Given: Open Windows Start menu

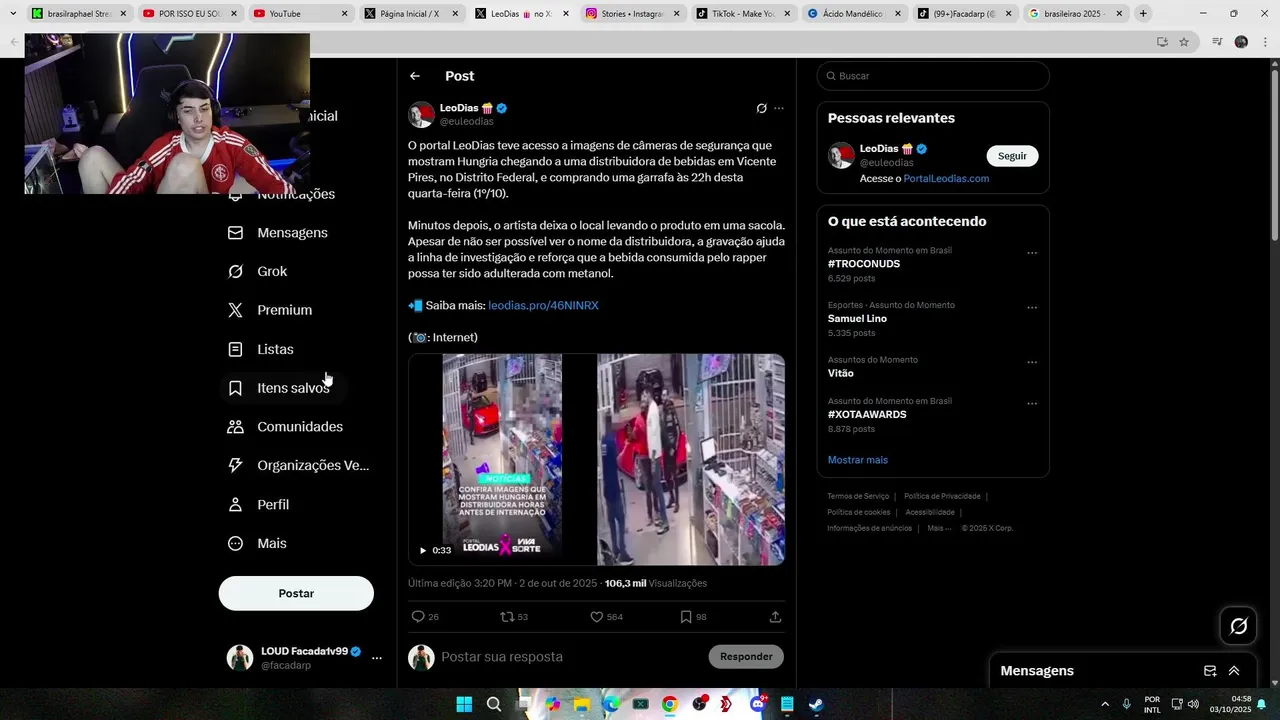Looking at the screenshot, I should point(464,704).
